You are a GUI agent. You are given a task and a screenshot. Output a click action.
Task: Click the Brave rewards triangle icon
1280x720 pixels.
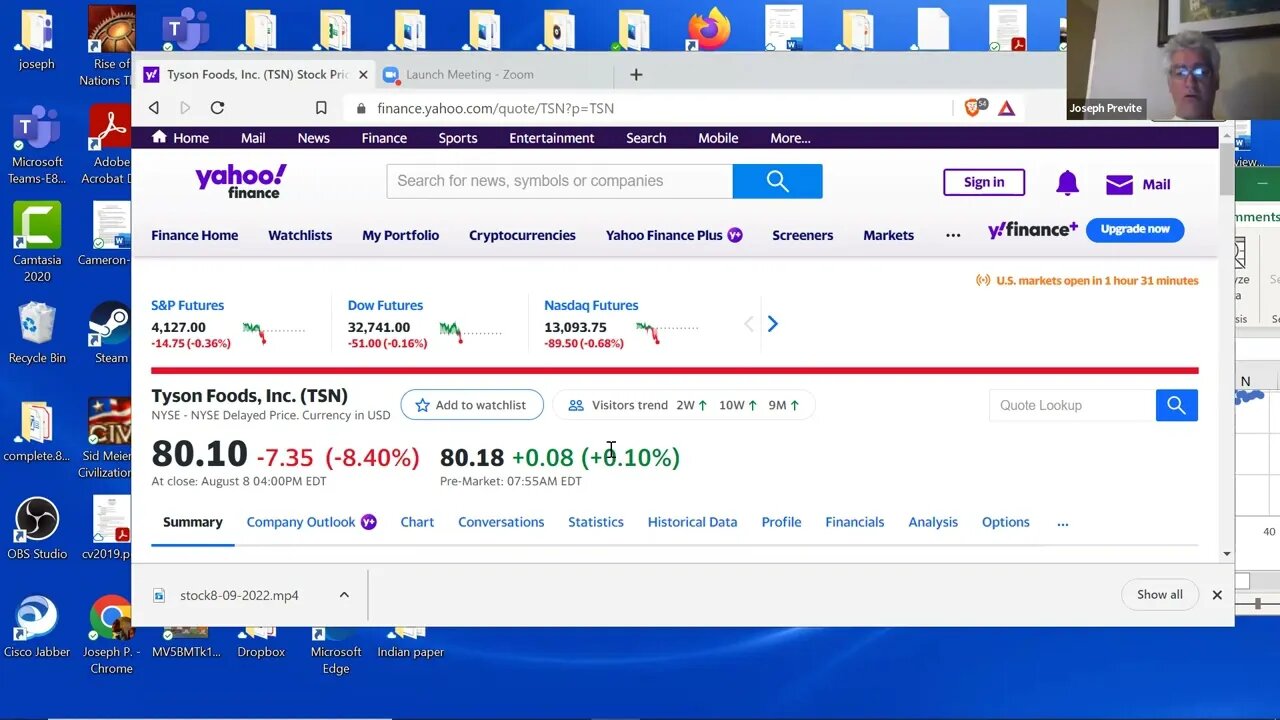[x=1007, y=108]
